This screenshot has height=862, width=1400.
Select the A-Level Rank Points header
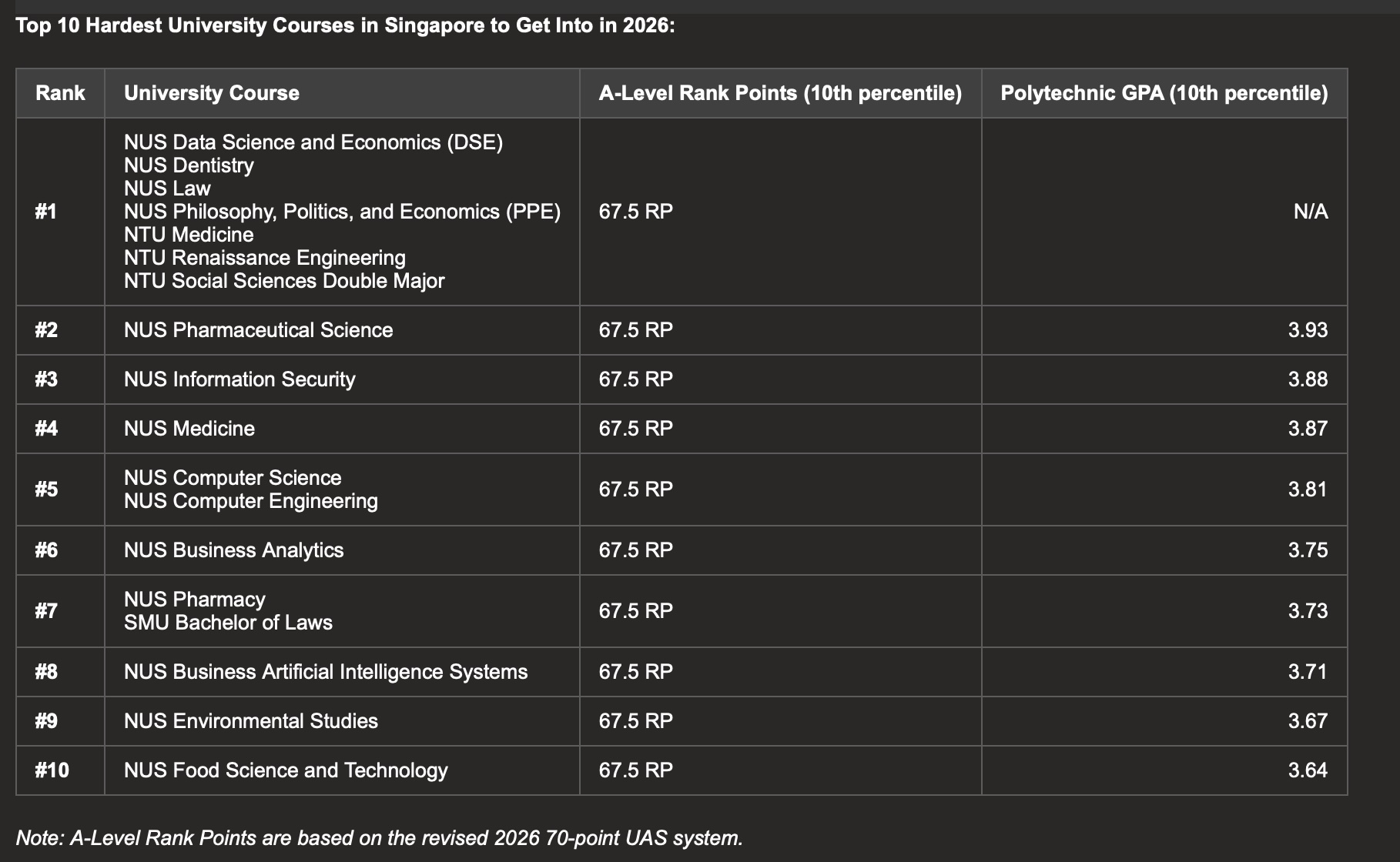(780, 93)
